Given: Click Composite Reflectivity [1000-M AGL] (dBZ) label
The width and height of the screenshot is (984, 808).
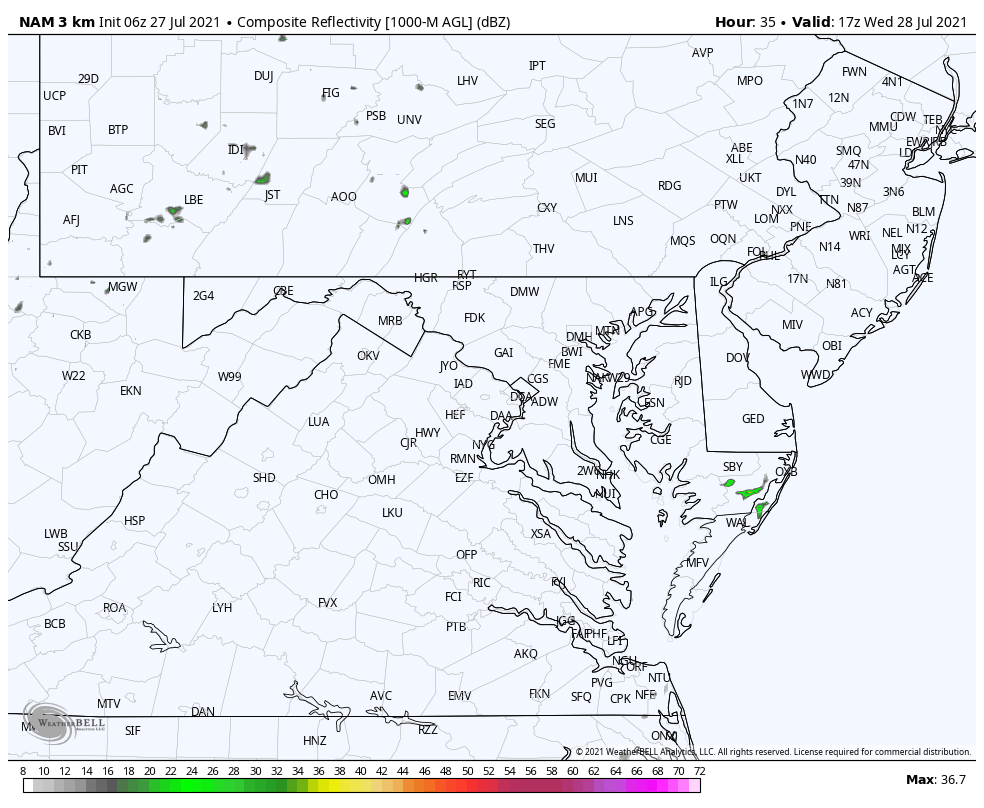Looking at the screenshot, I should pyautogui.click(x=373, y=22).
